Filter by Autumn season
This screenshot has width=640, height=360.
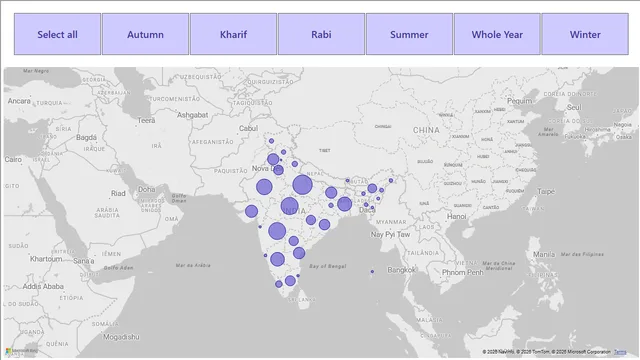point(145,34)
